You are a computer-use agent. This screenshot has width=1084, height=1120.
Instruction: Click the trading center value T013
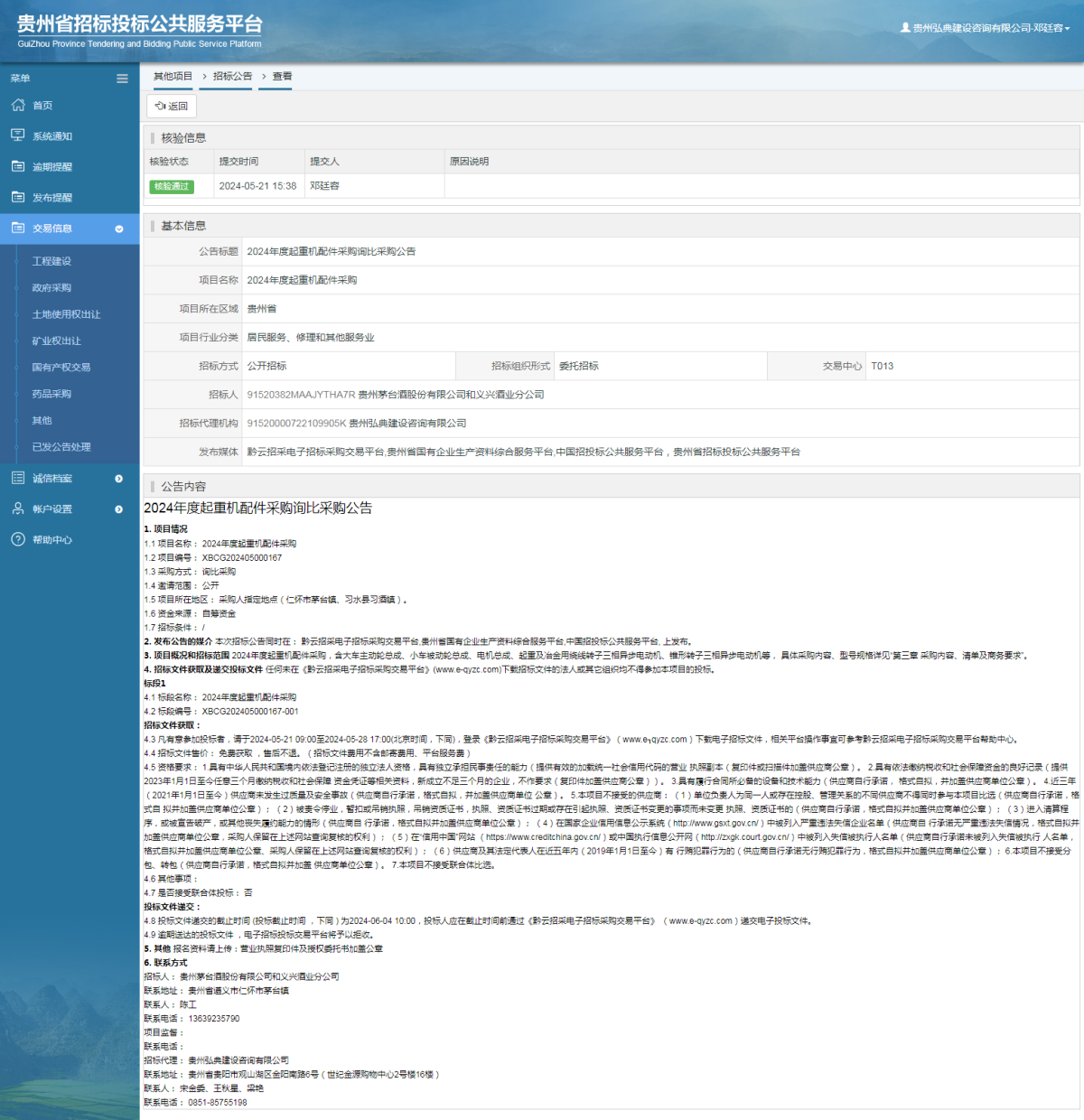pyautogui.click(x=883, y=367)
